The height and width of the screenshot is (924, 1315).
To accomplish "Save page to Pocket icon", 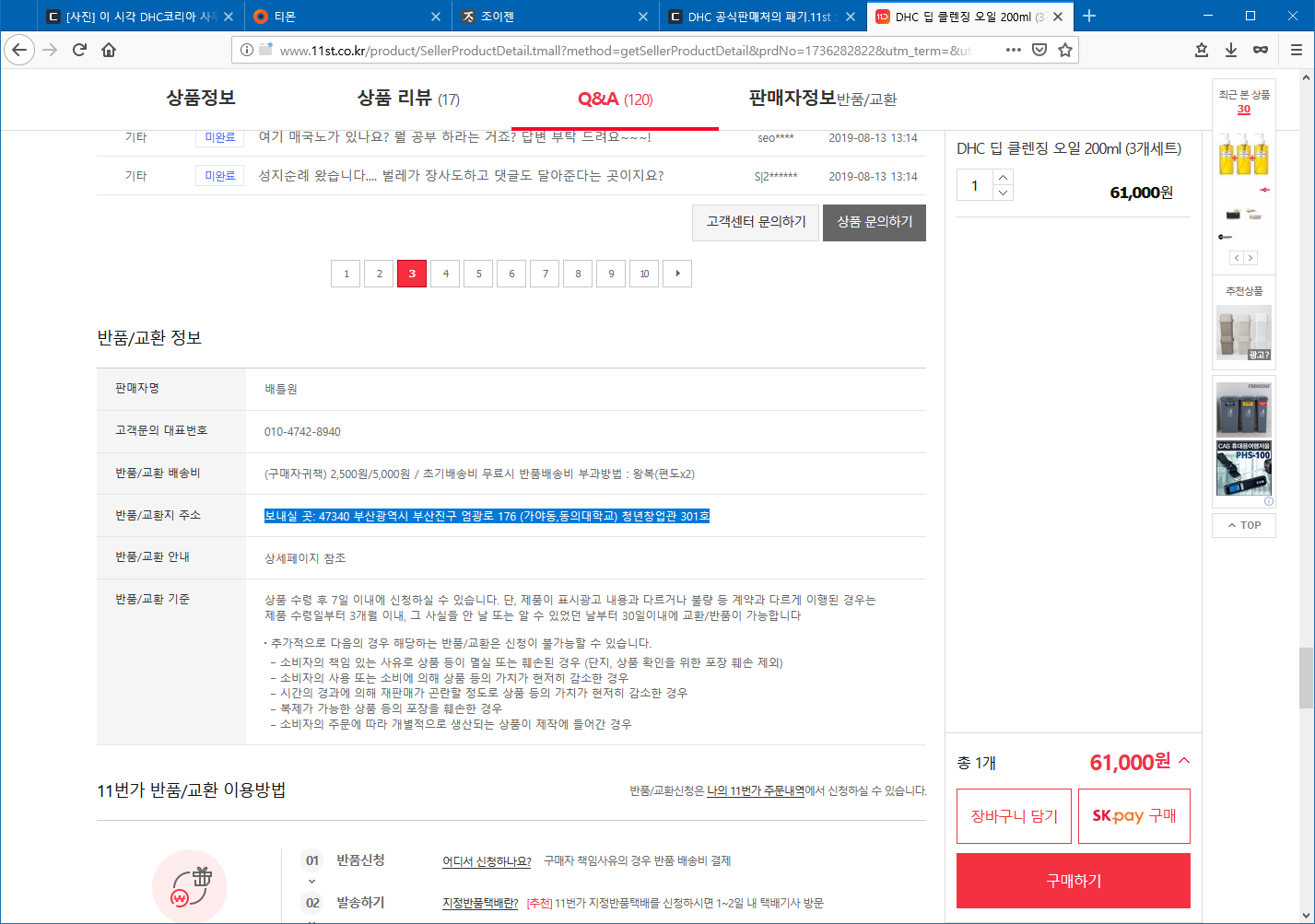I will pos(1039,50).
